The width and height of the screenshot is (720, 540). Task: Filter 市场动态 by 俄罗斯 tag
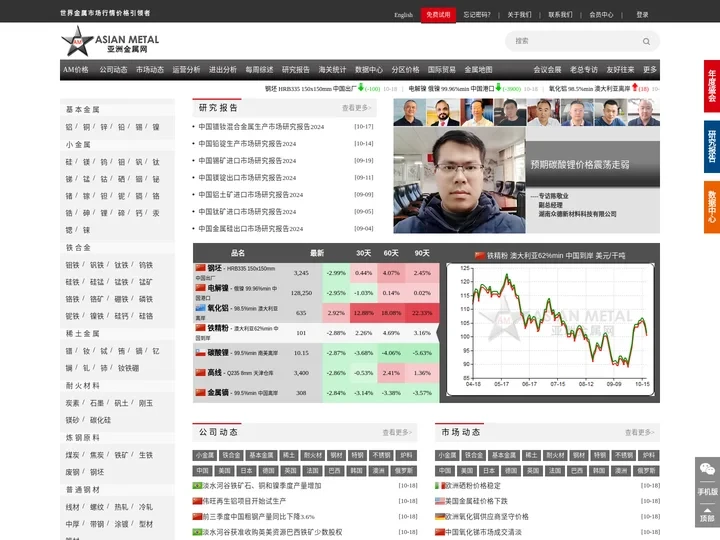[647, 471]
